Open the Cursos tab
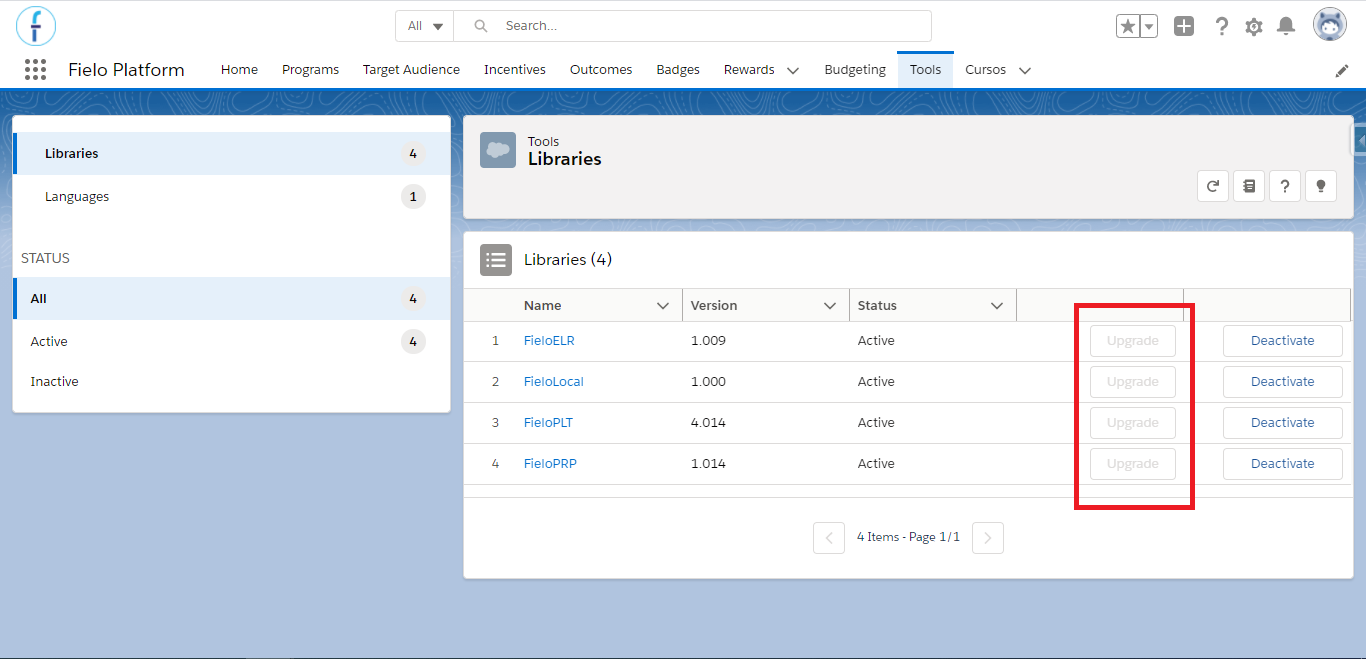1366x659 pixels. [x=985, y=70]
